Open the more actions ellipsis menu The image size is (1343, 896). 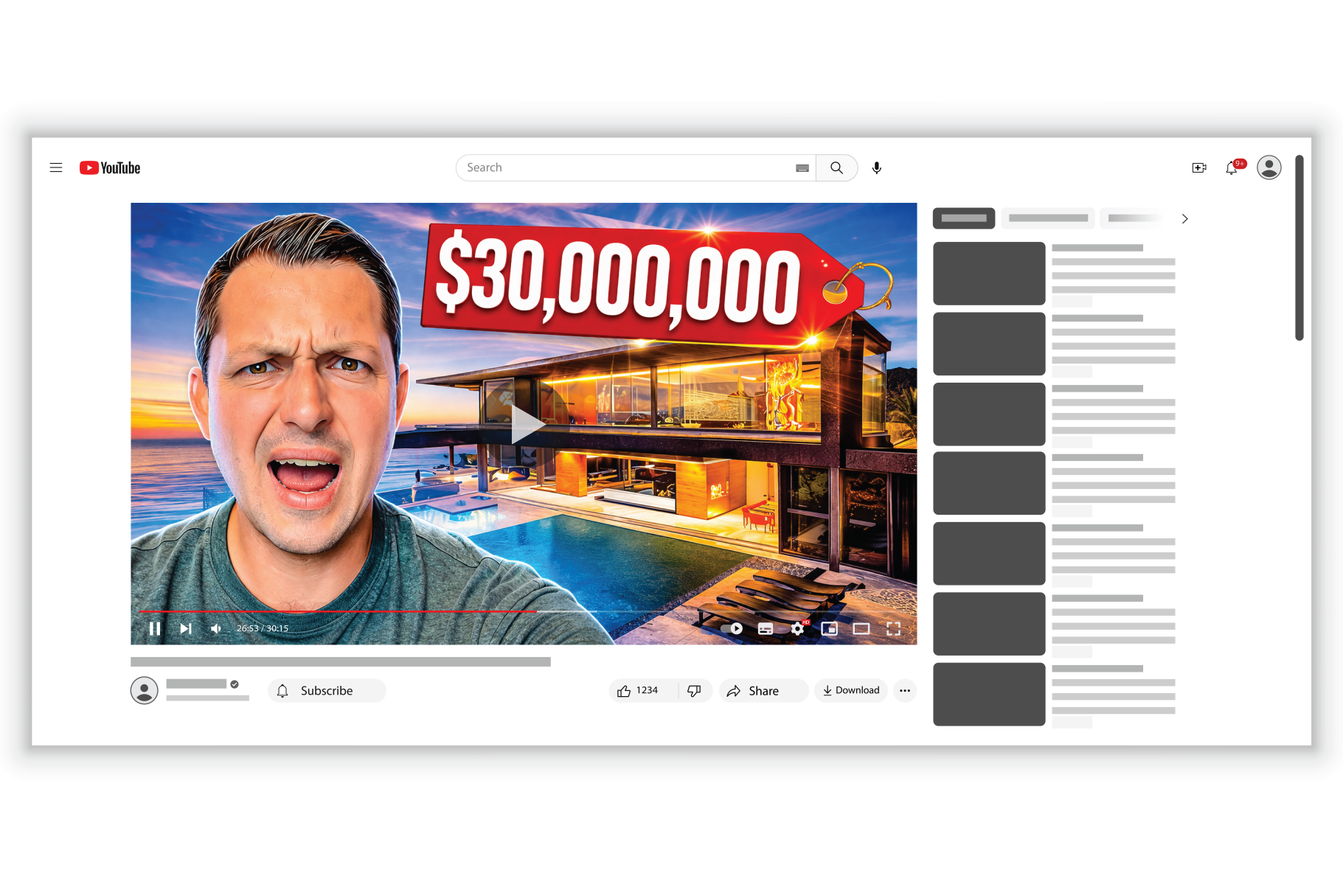(904, 691)
